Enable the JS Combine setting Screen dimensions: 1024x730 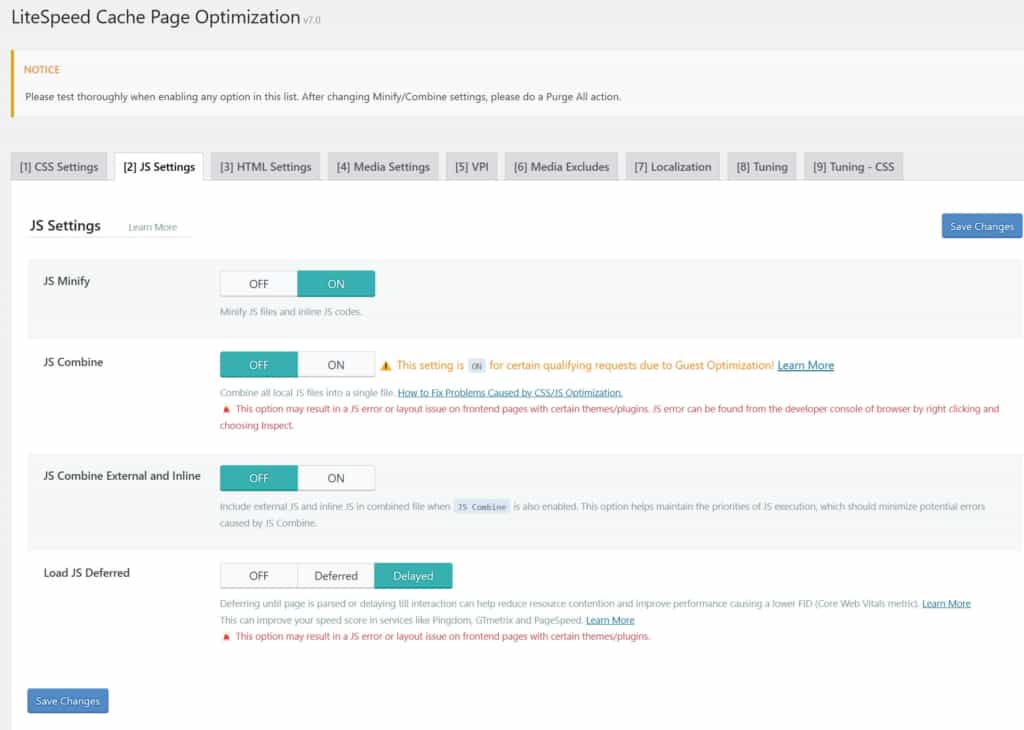click(x=336, y=364)
